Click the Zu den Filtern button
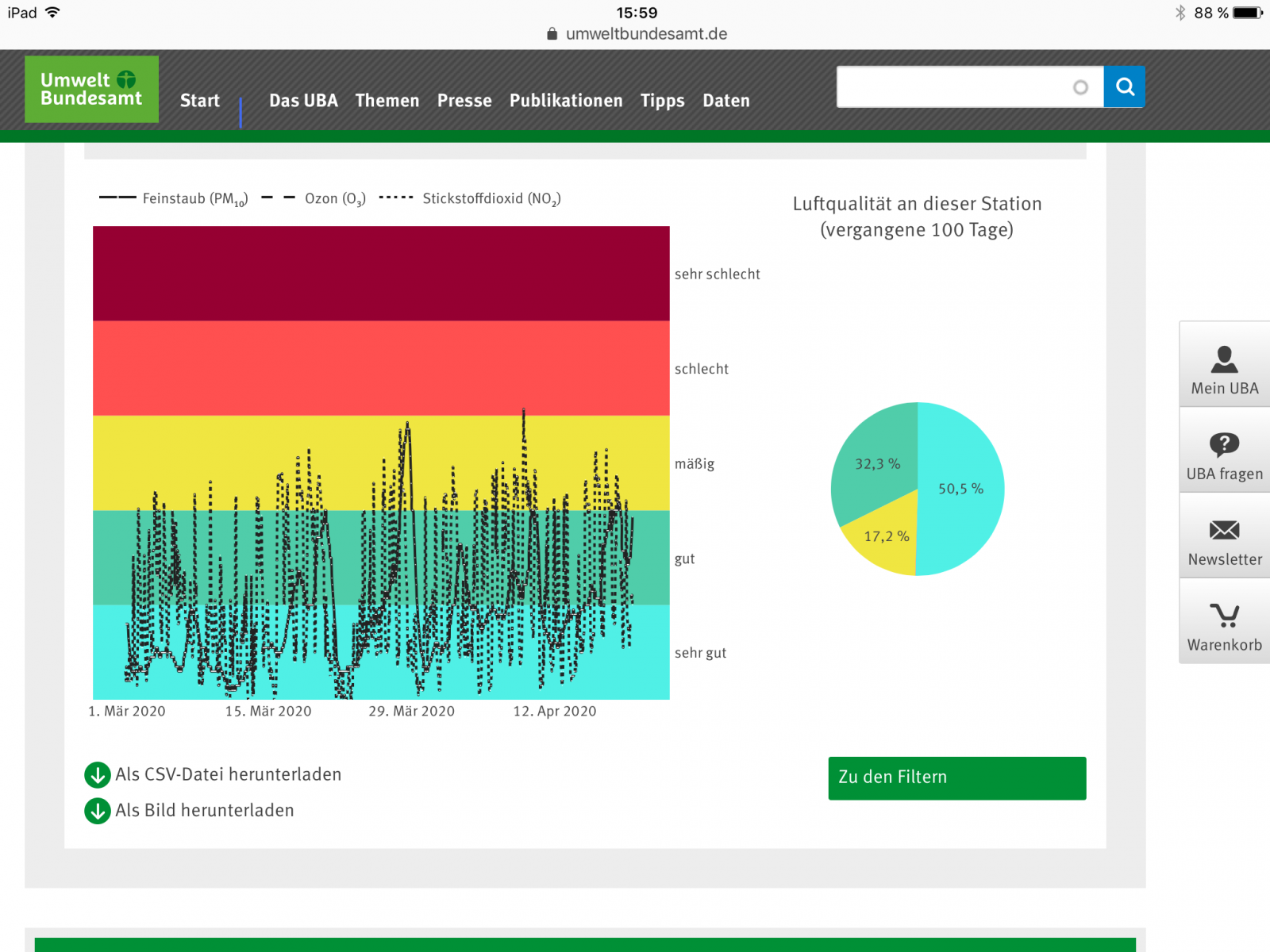The width and height of the screenshot is (1270, 952). (x=957, y=778)
